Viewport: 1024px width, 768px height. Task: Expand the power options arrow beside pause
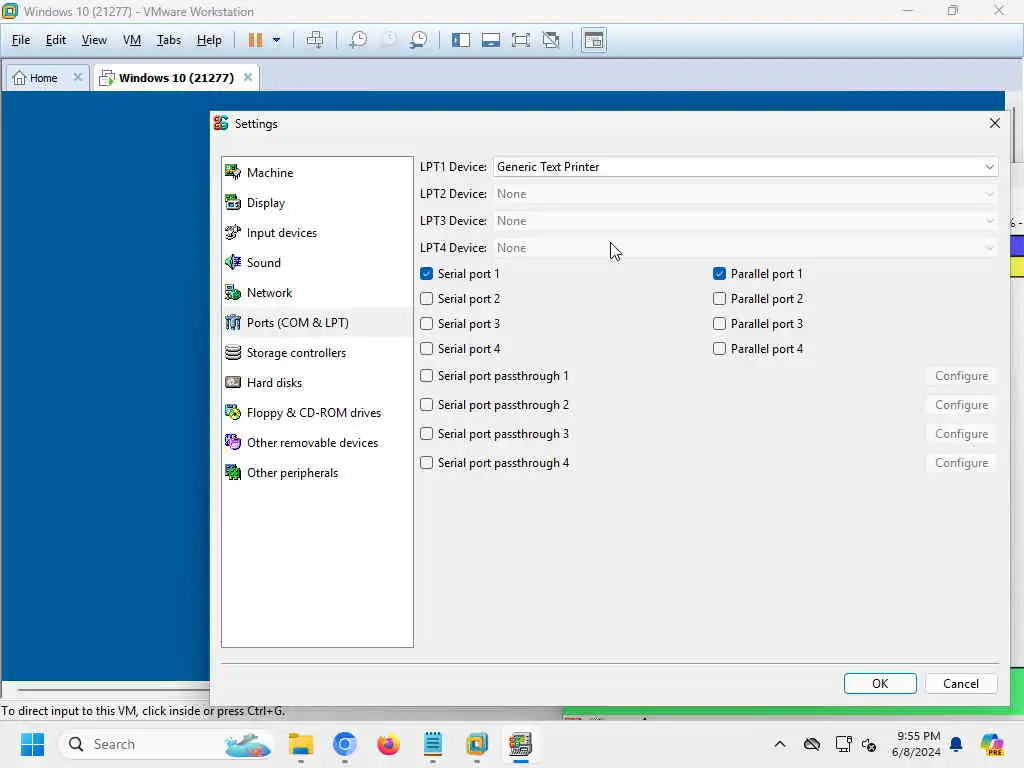pyautogui.click(x=276, y=40)
